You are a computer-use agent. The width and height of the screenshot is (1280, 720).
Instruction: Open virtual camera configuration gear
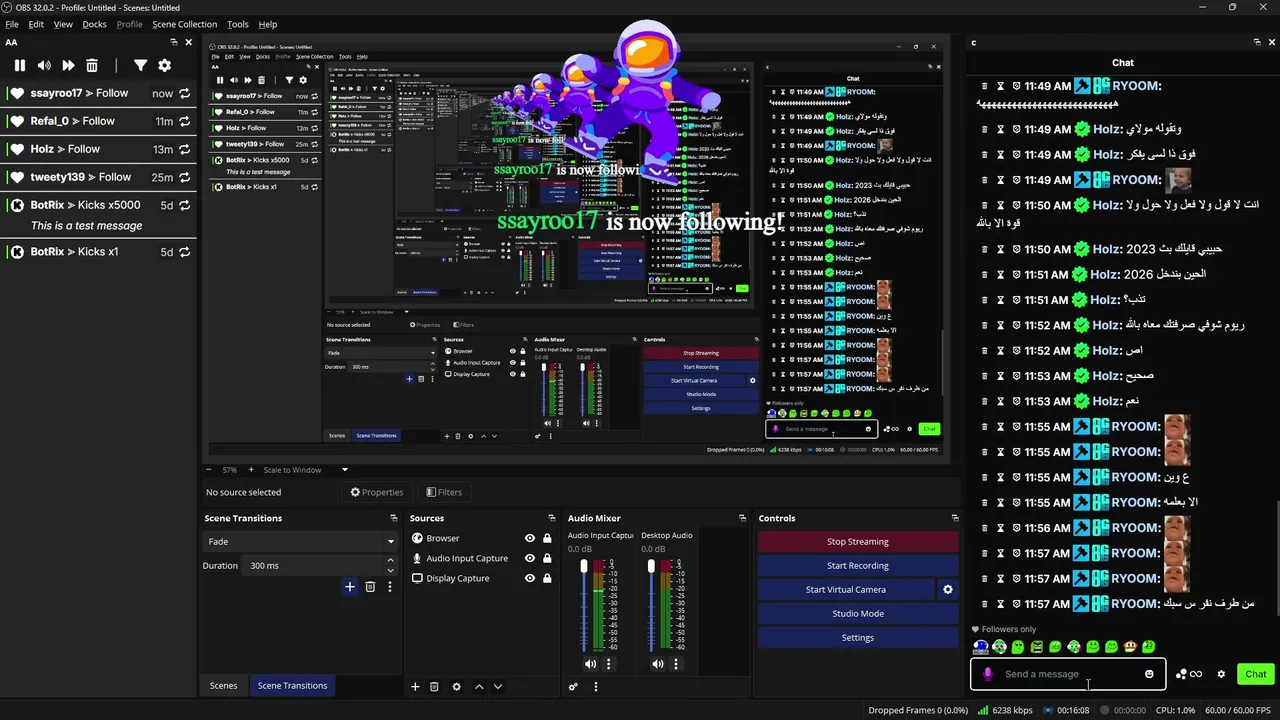pyautogui.click(x=948, y=590)
